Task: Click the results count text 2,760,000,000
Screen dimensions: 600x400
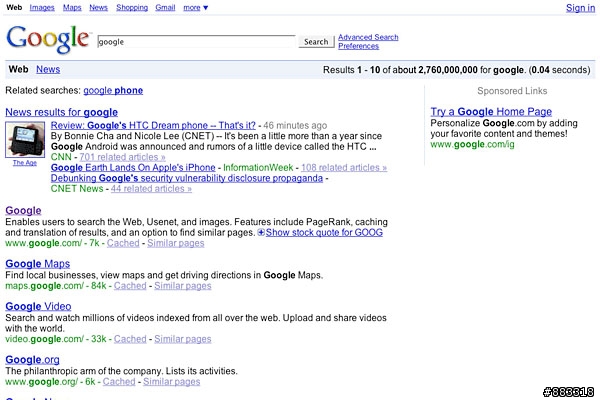Action: click(448, 70)
